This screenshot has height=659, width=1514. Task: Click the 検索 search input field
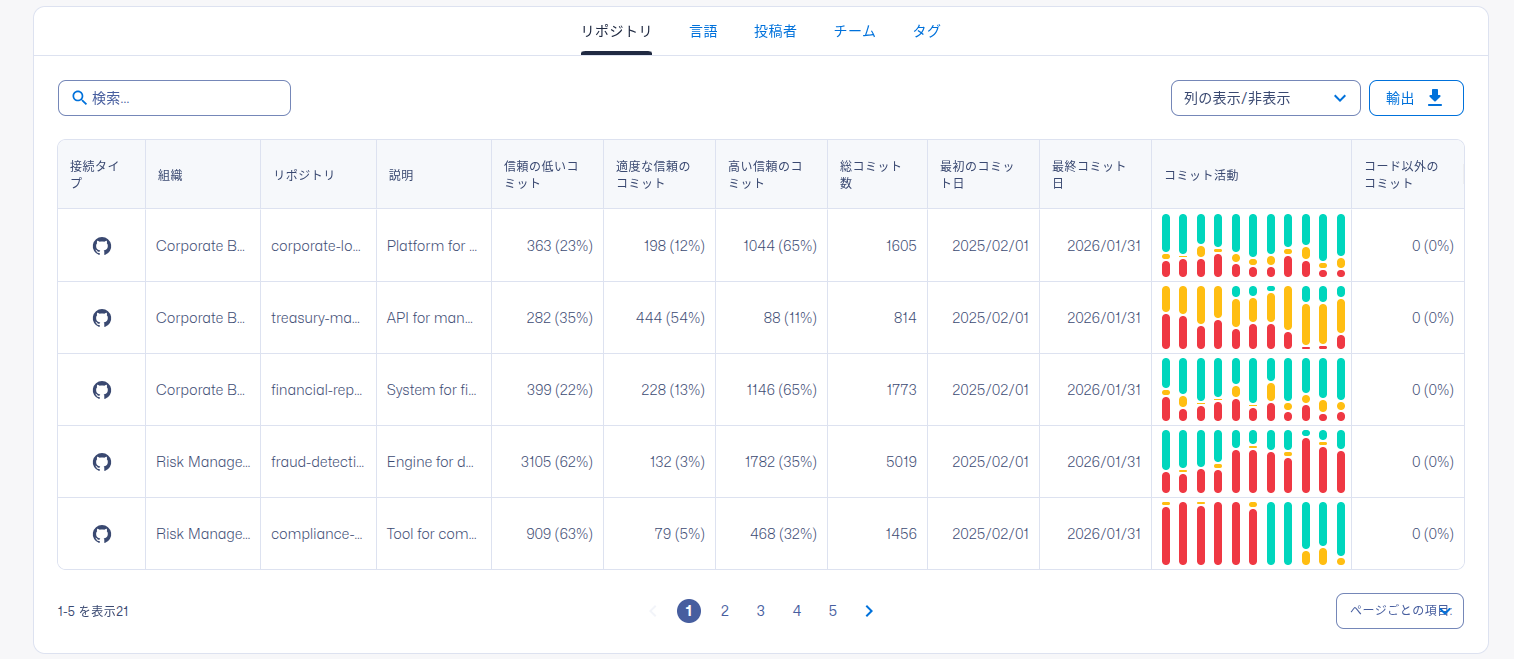pyautogui.click(x=185, y=98)
